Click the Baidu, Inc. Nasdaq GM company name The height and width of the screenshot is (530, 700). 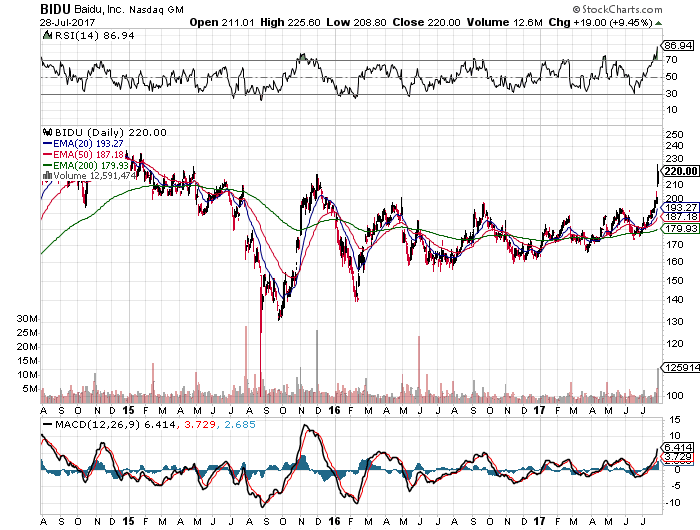click(129, 9)
